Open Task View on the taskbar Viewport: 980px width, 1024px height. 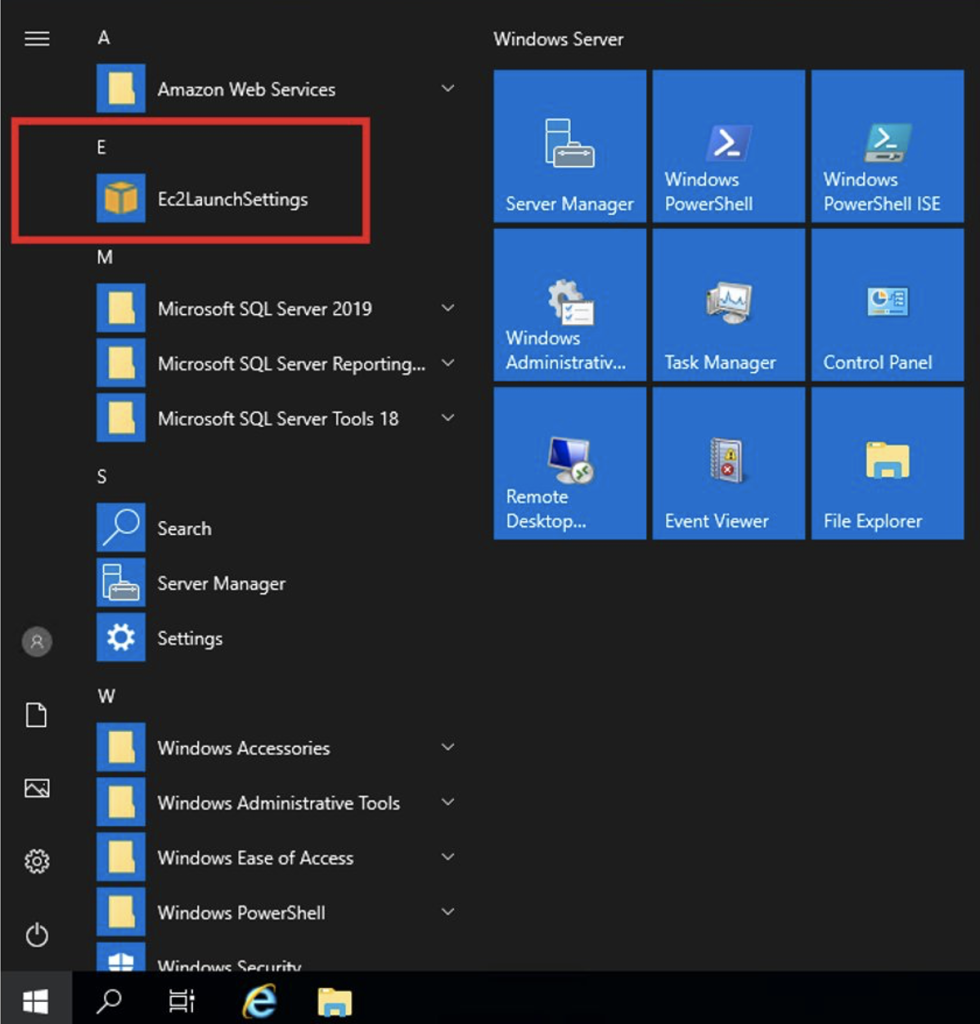pyautogui.click(x=182, y=1000)
